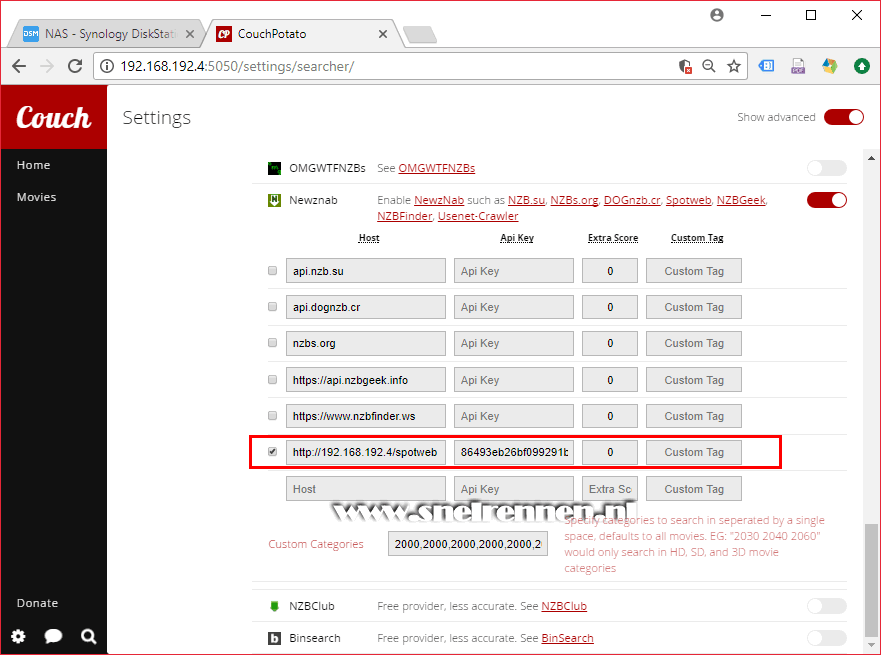Viewport: 881px width, 655px height.
Task: Click the colorful drive extension icon
Action: 830,66
